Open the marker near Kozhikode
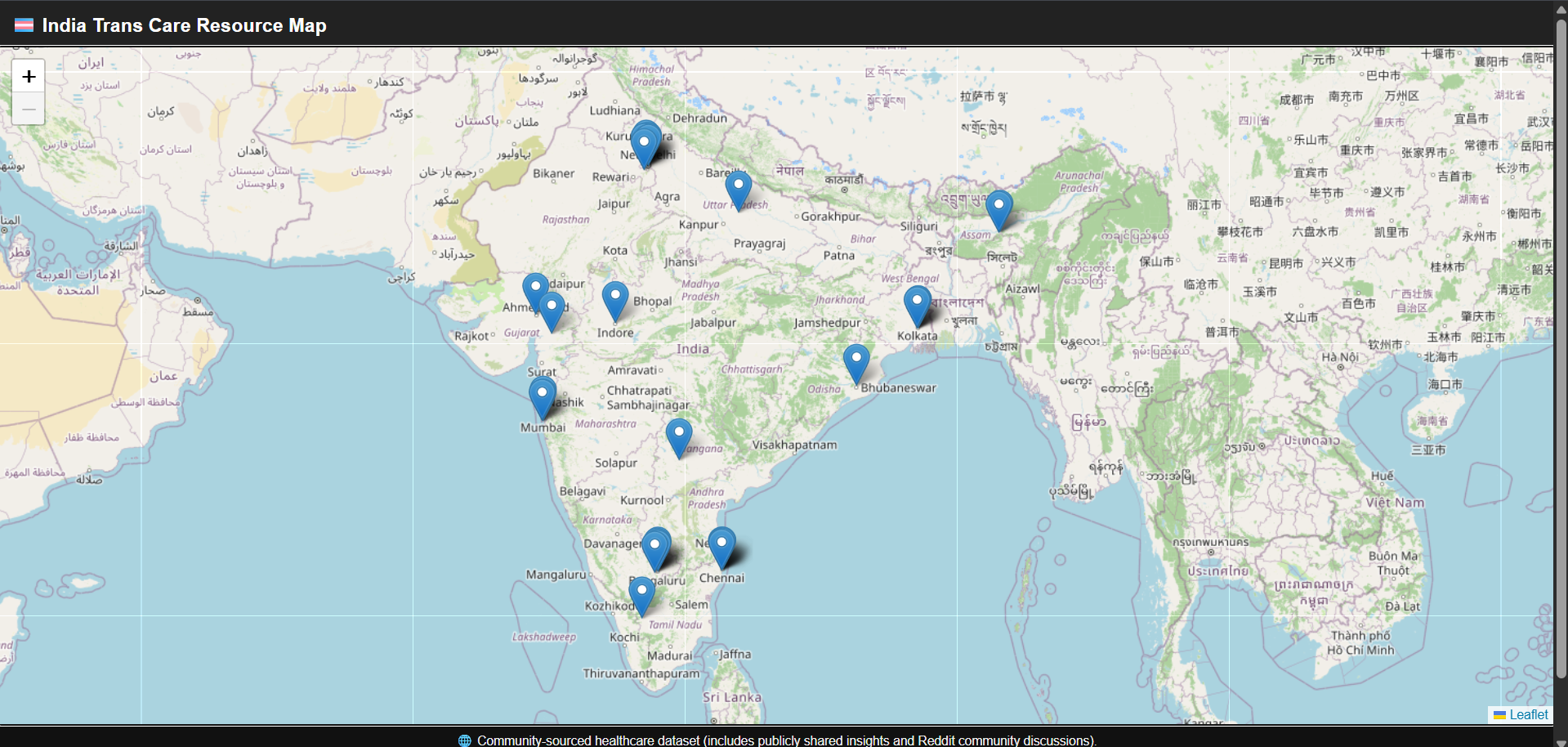Screen dimensions: 1568x747 tap(641, 596)
